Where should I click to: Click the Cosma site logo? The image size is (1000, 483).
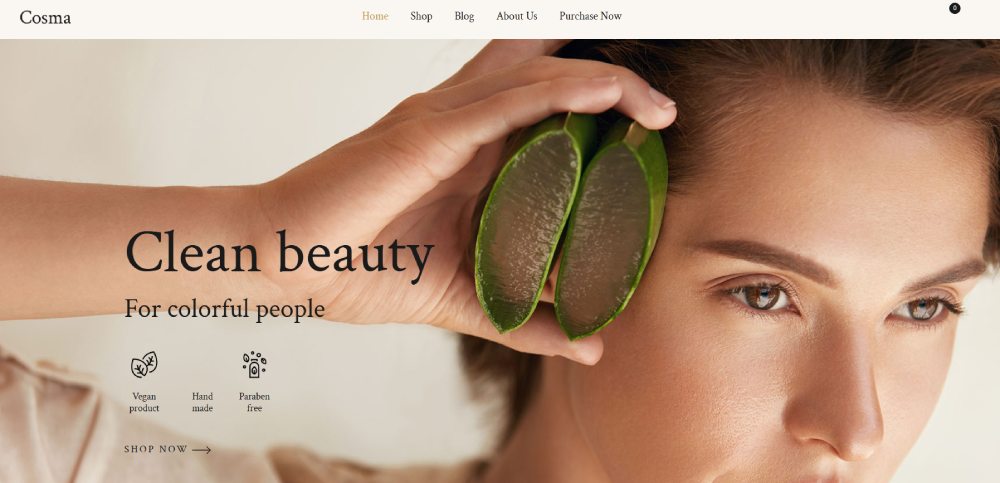coord(45,17)
